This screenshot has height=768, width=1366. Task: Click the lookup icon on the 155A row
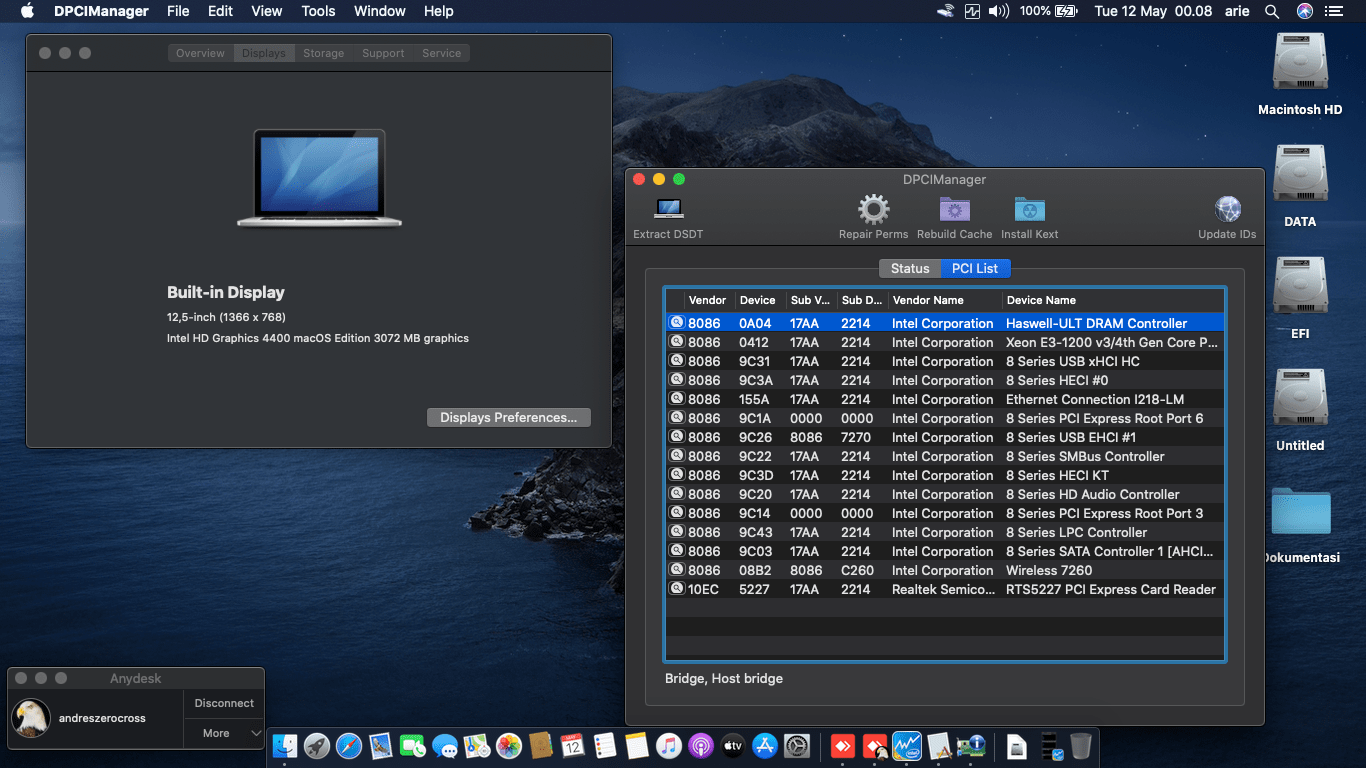pos(677,399)
